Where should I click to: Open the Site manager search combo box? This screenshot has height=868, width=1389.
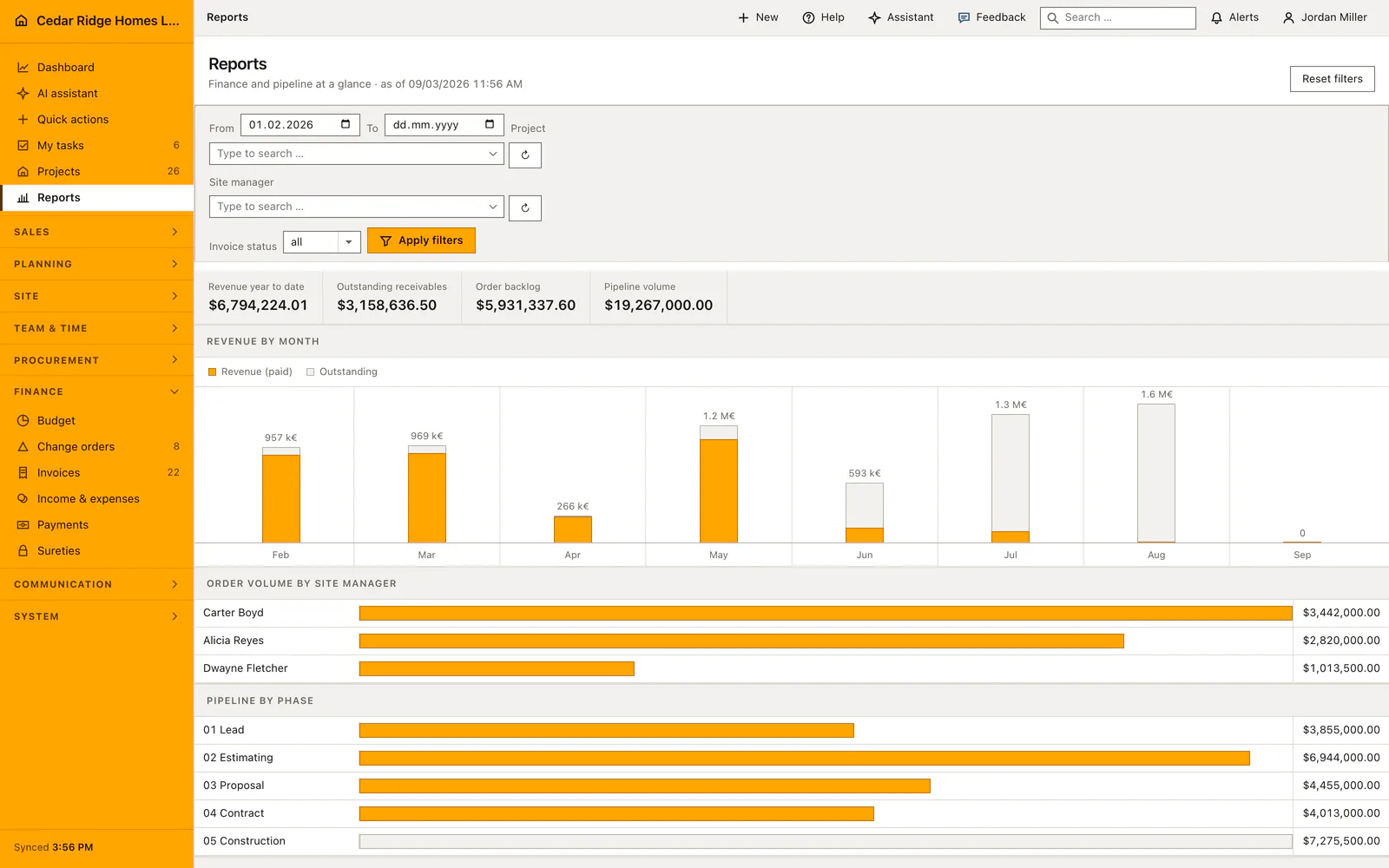pos(357,207)
